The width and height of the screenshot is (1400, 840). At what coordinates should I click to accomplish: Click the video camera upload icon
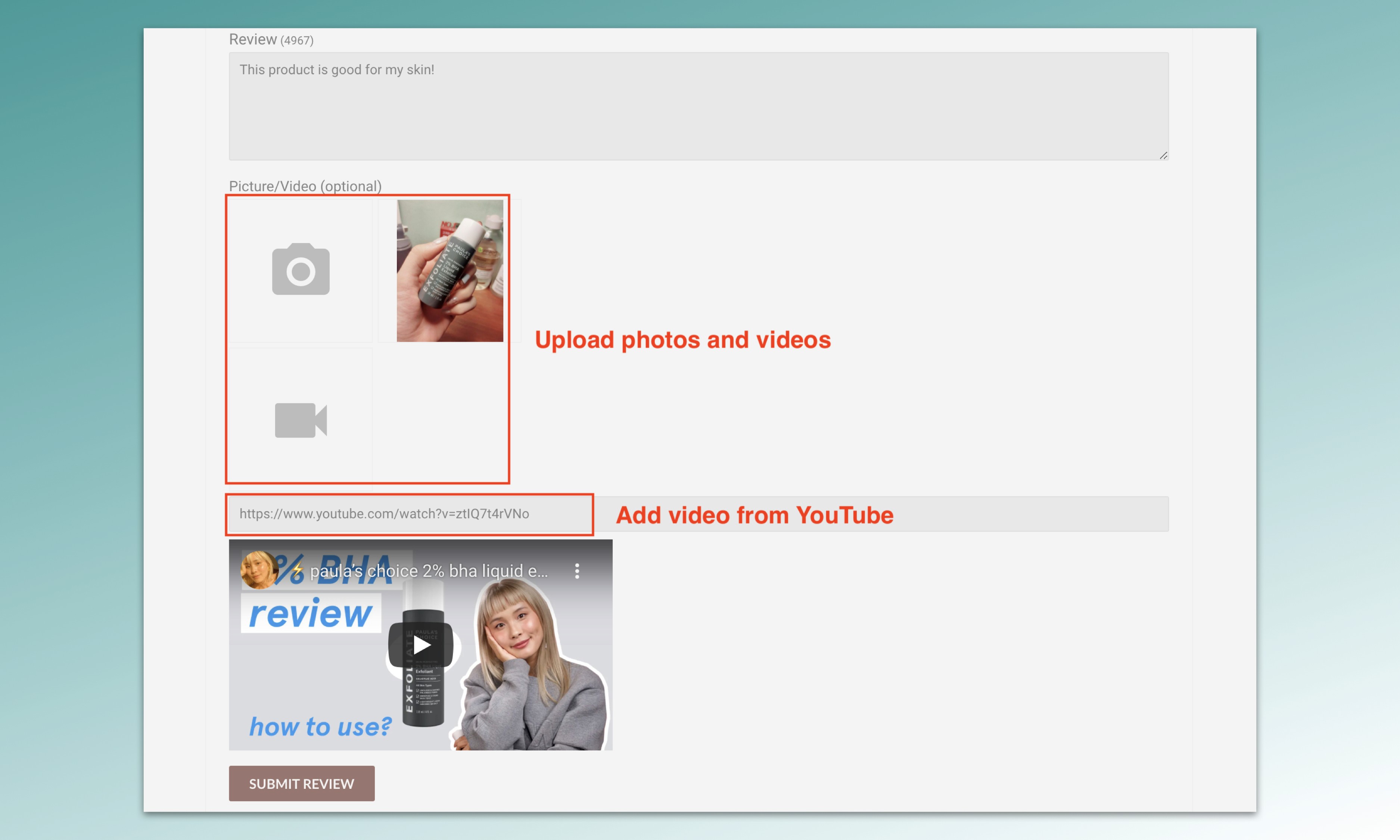click(301, 420)
